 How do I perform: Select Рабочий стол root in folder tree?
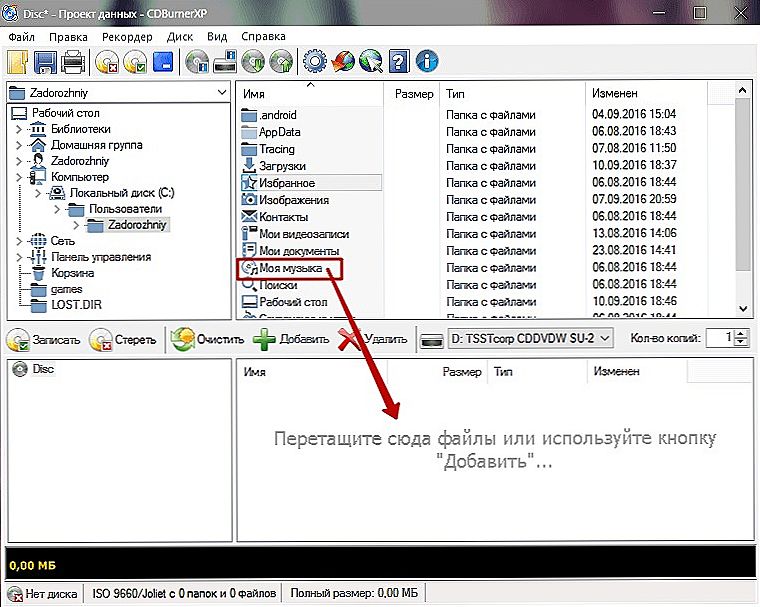pyautogui.click(x=65, y=113)
